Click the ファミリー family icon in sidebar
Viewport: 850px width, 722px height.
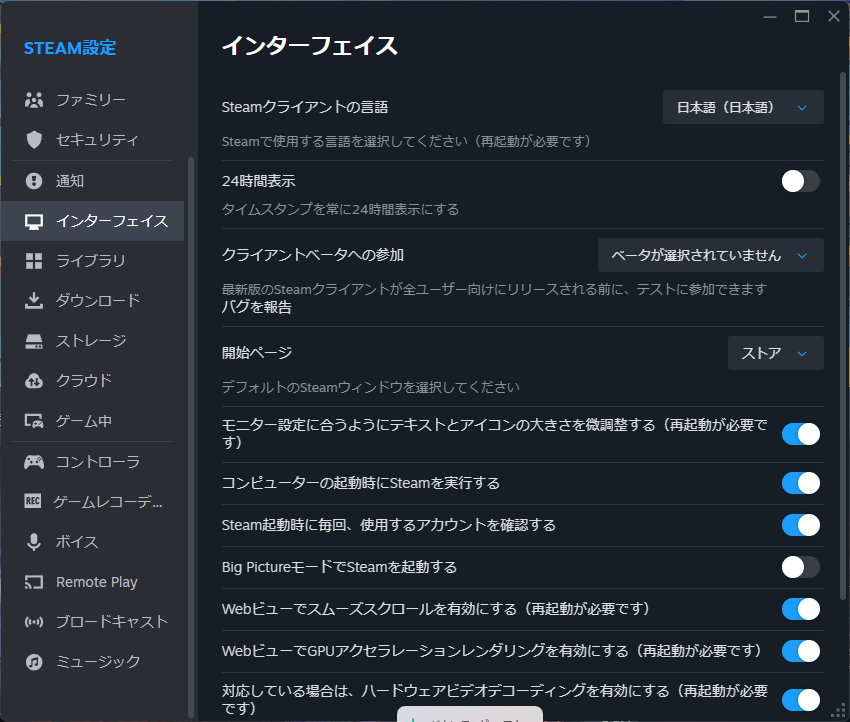(34, 100)
